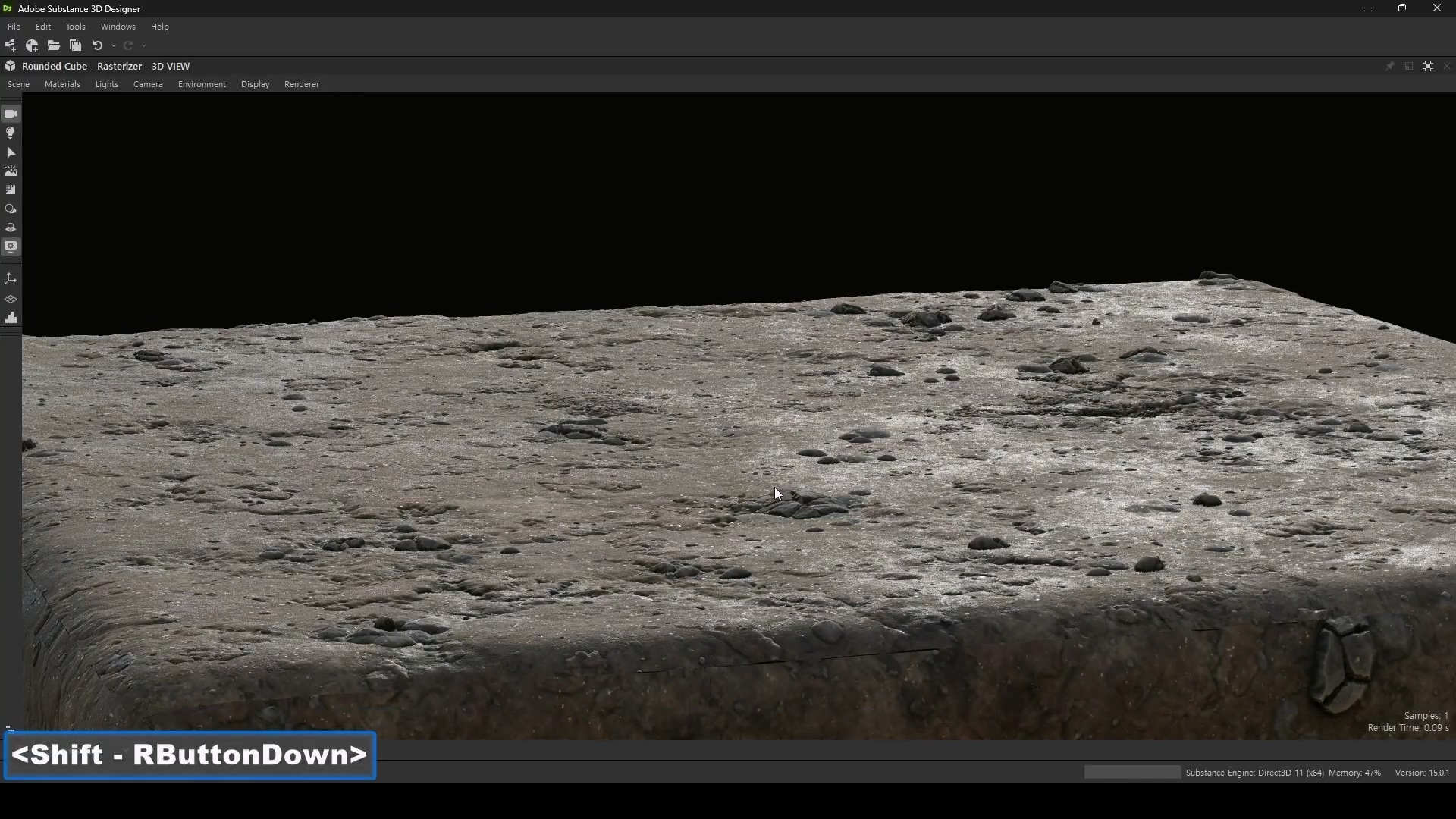Toggle the grid plane display icon
The width and height of the screenshot is (1456, 819).
point(11,300)
